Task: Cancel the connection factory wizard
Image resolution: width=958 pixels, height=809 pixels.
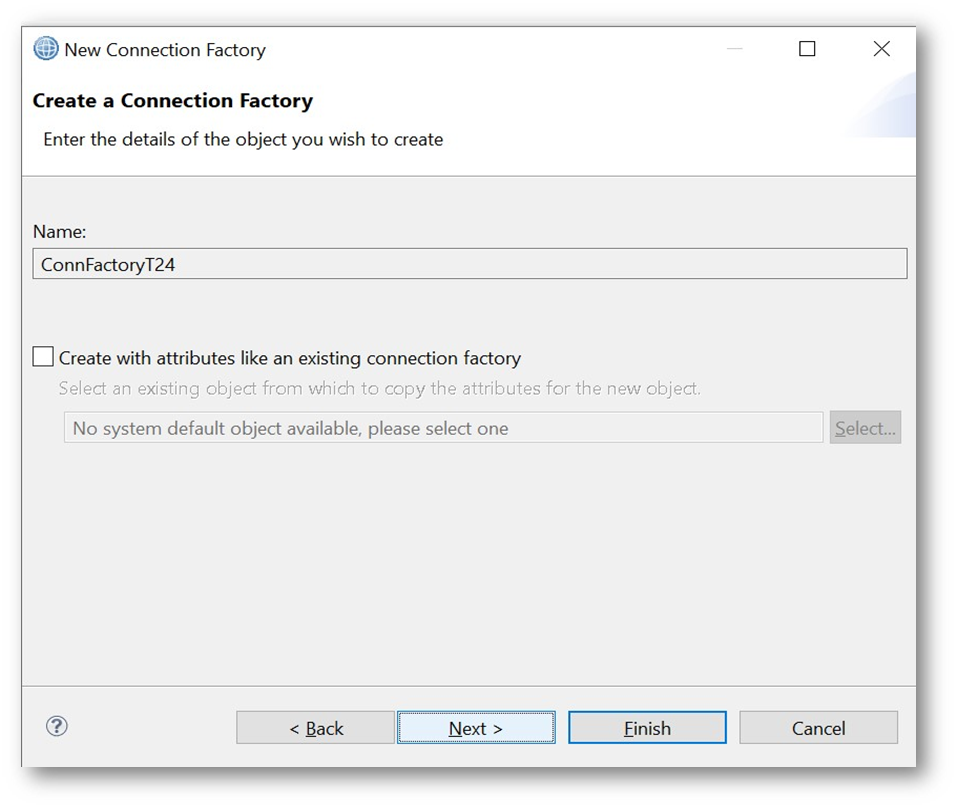Action: coord(818,728)
